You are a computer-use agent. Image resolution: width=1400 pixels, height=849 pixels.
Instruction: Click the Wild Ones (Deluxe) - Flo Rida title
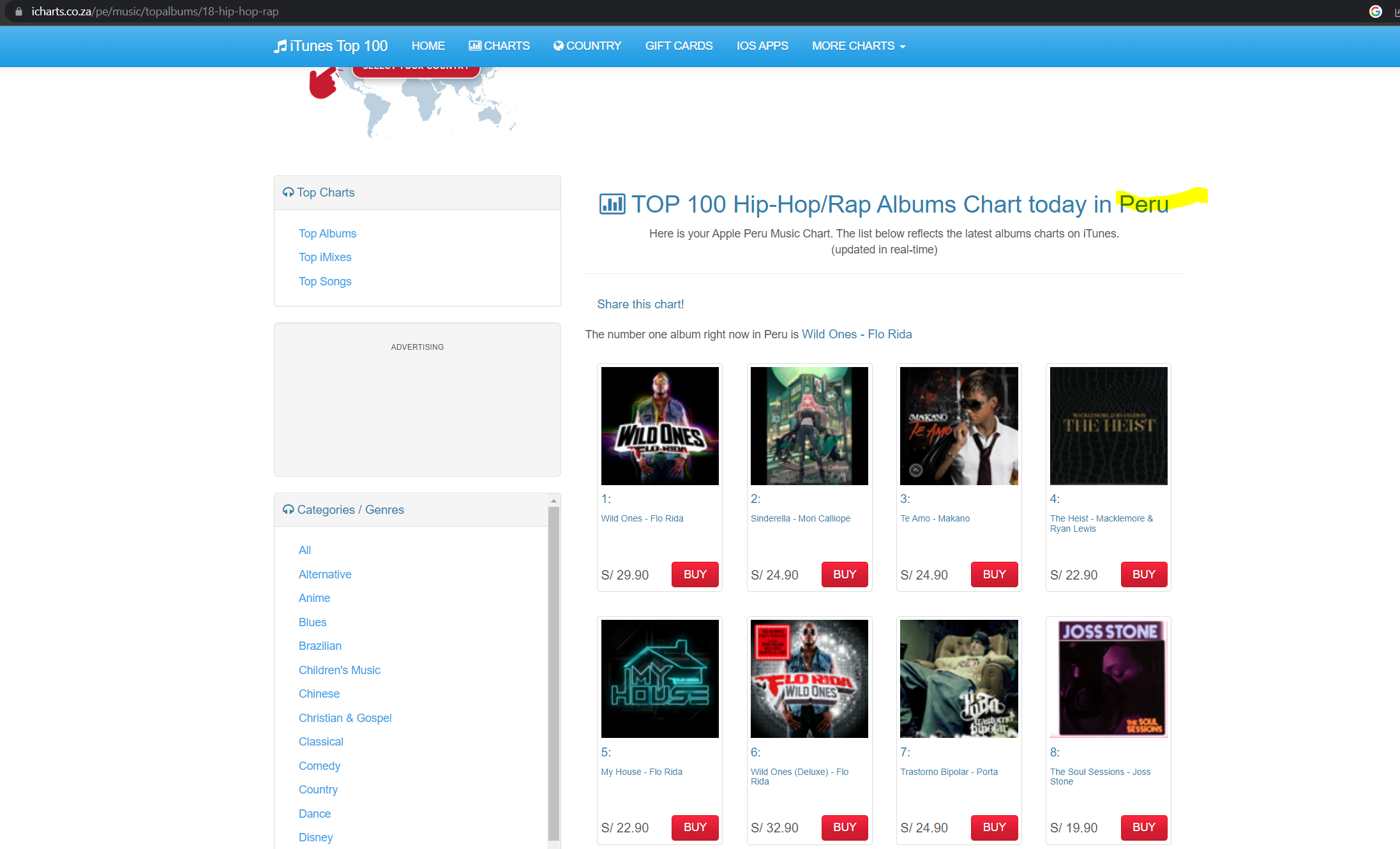[x=799, y=777]
